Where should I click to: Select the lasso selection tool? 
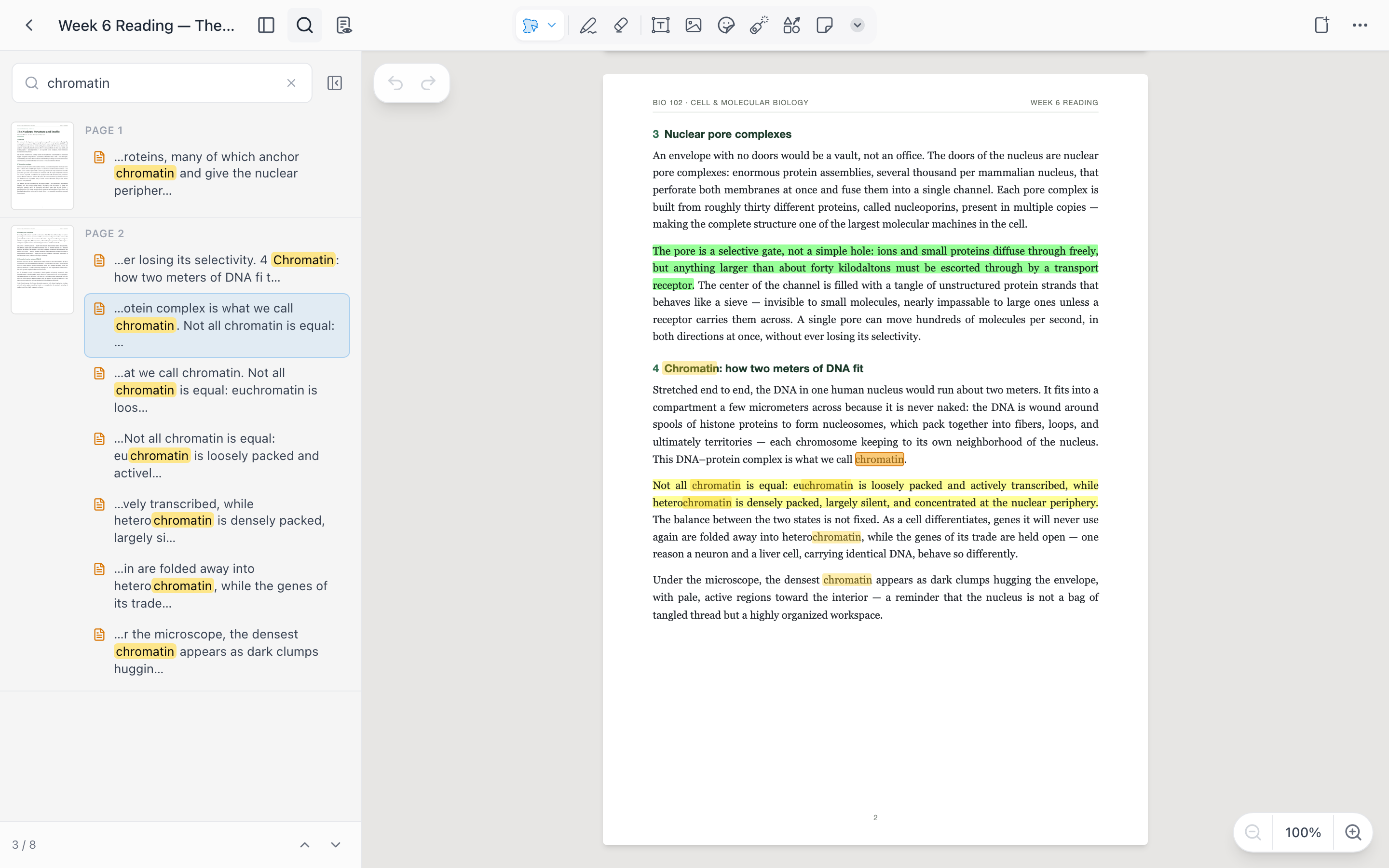click(531, 25)
